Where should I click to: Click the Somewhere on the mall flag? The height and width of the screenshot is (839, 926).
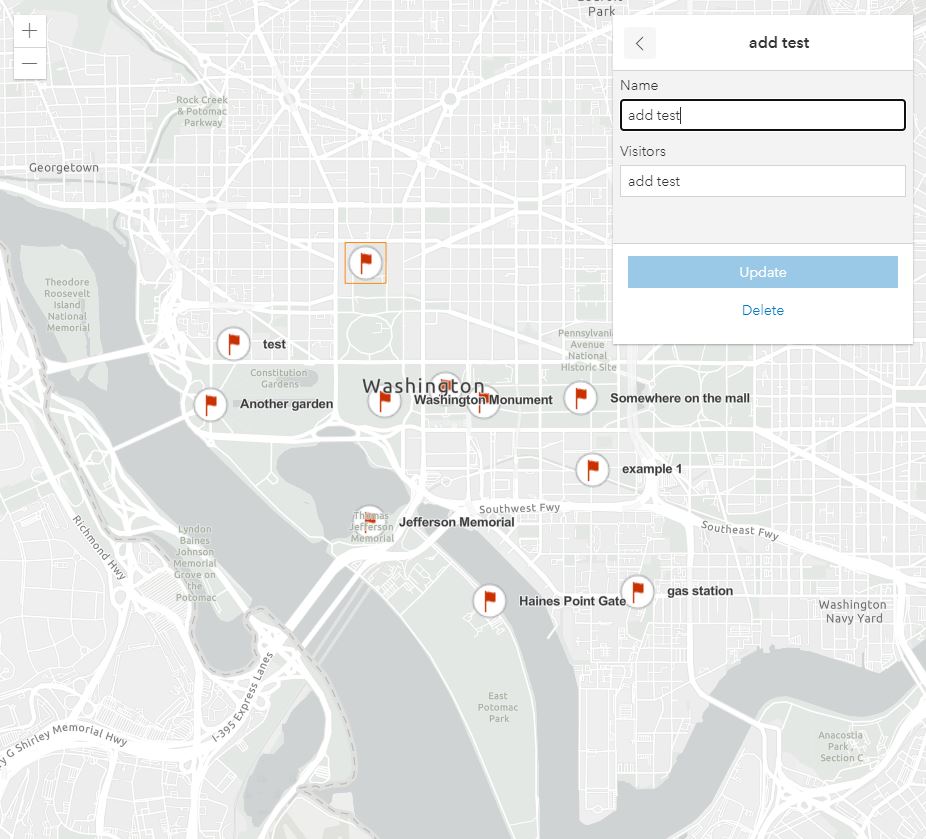(x=580, y=398)
